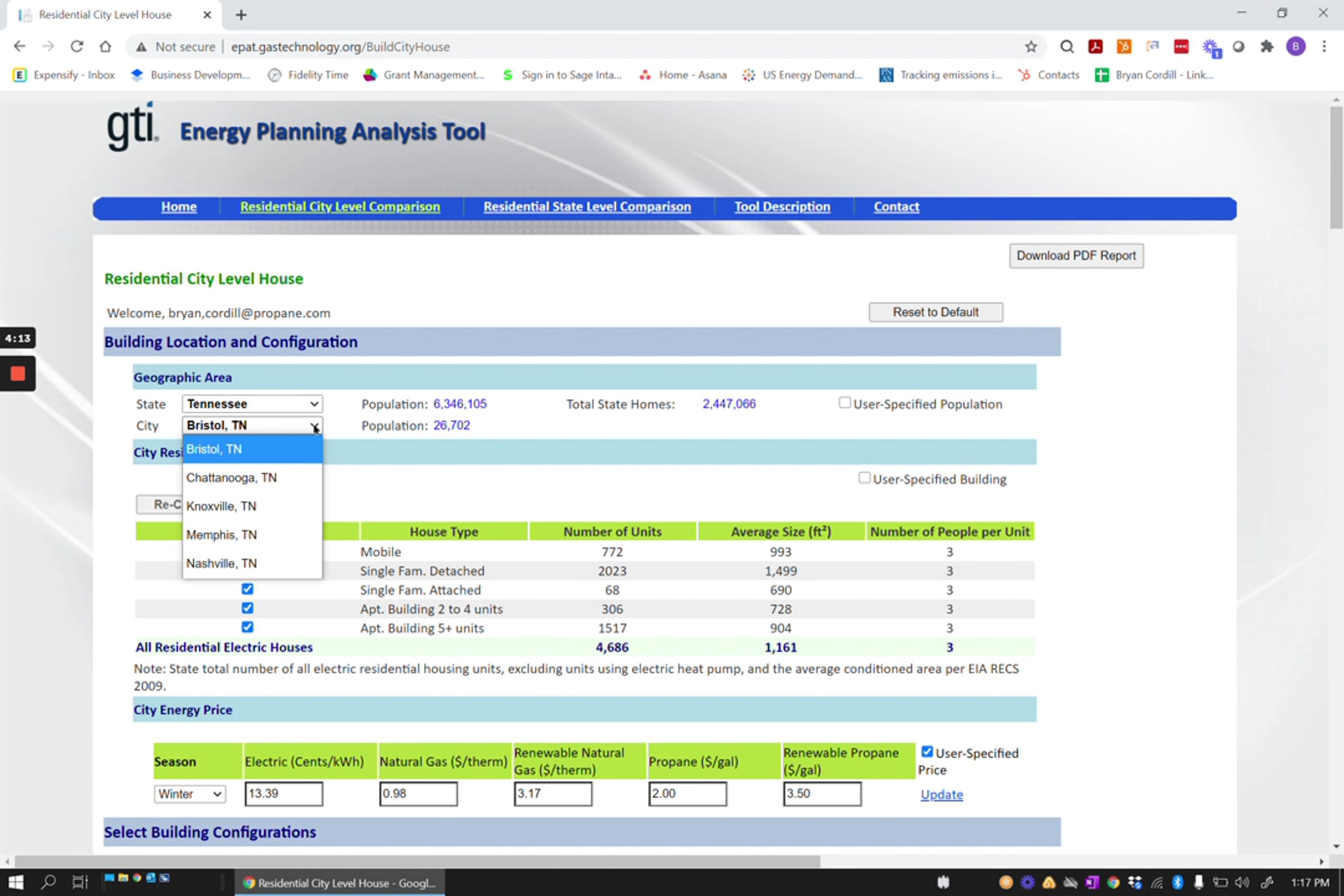Open the Expensify - Inbox bookmark
The height and width of the screenshot is (896, 1344).
[64, 75]
